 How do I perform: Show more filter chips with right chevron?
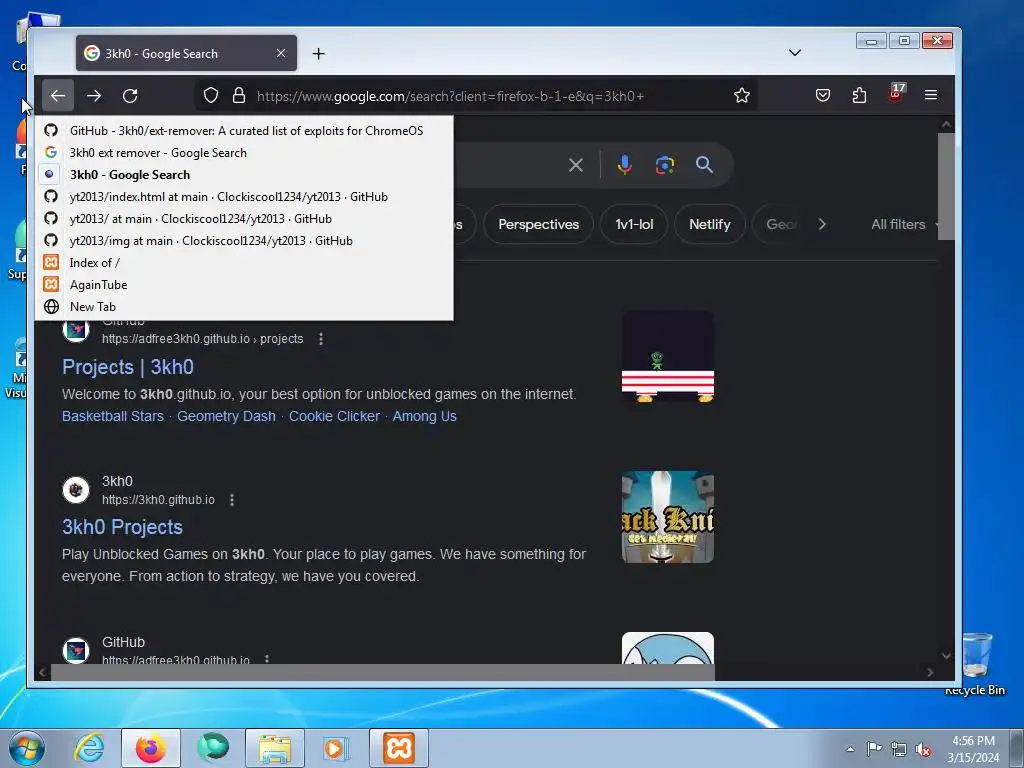click(822, 224)
